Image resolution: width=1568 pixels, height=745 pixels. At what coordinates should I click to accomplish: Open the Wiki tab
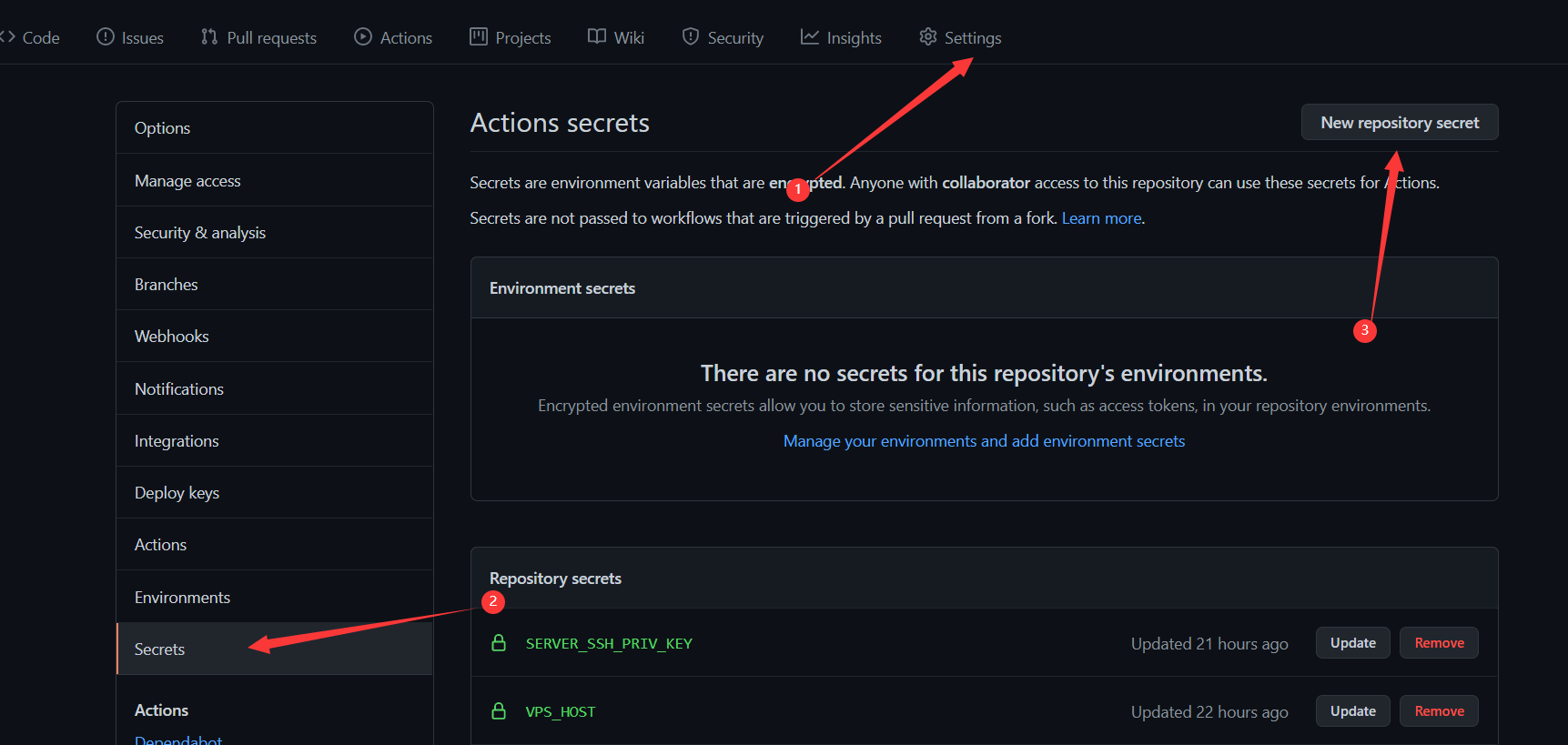(616, 37)
